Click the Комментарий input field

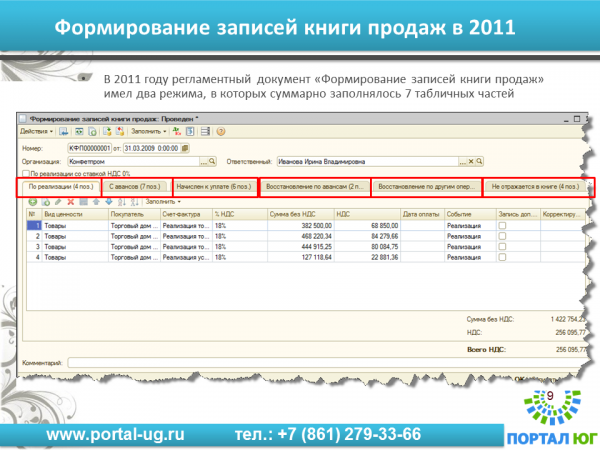pos(325,362)
